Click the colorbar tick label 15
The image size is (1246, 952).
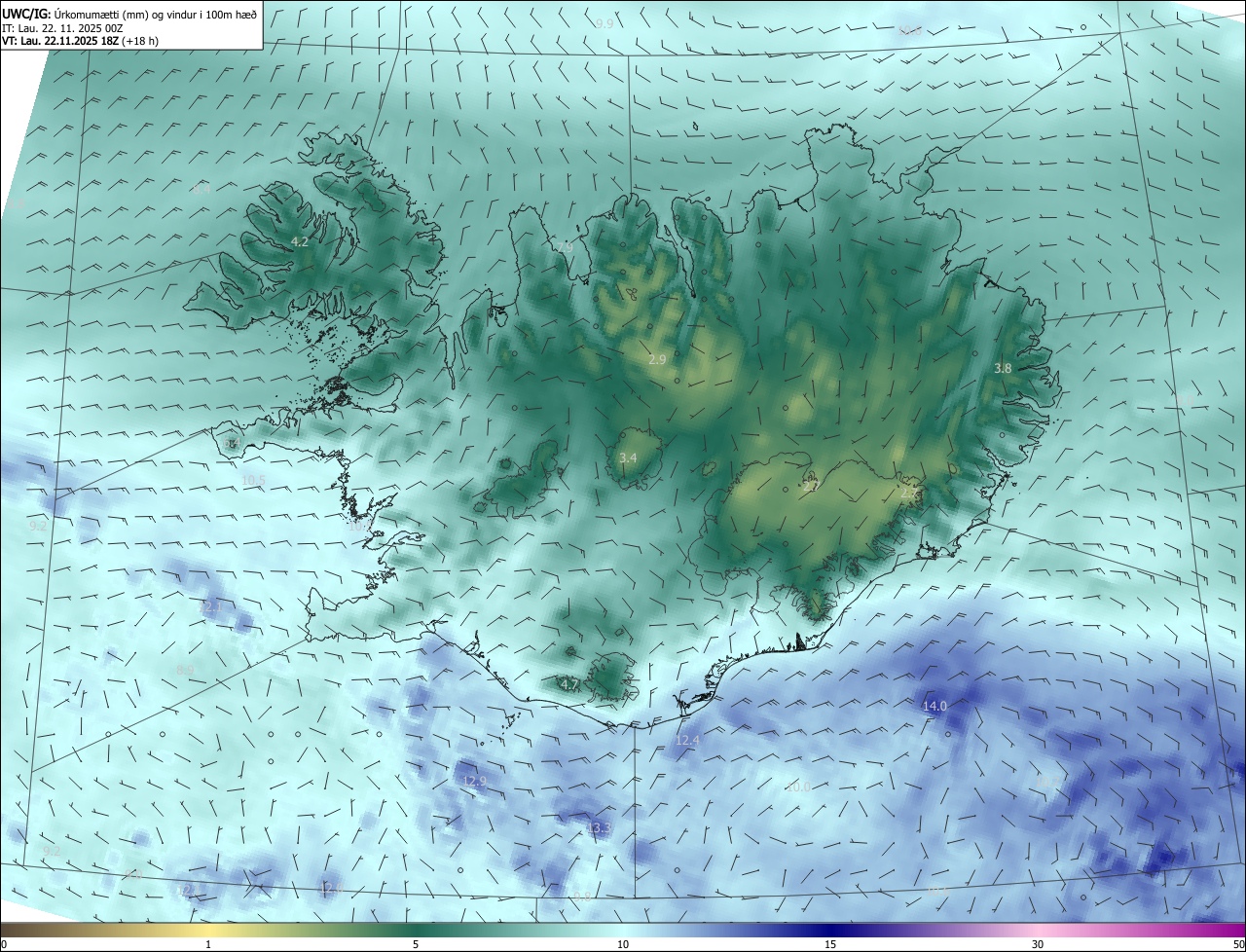830,944
